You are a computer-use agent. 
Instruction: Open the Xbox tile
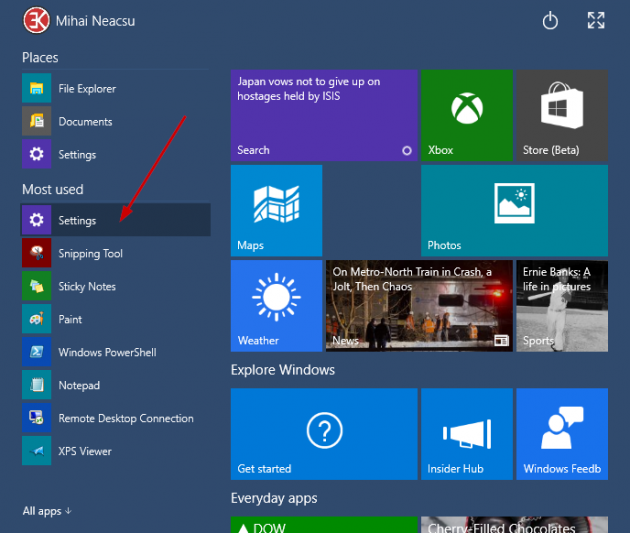[x=467, y=115]
